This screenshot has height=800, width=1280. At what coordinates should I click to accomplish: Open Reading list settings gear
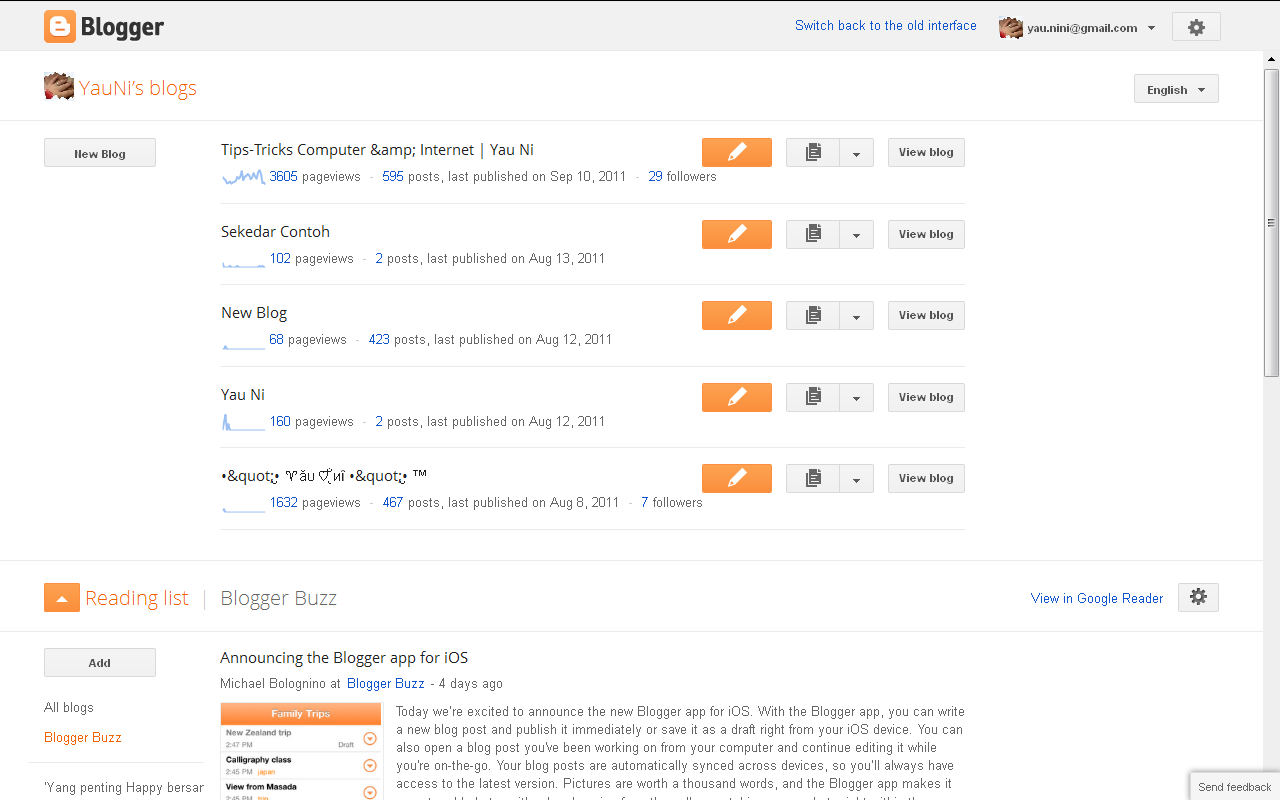1198,597
